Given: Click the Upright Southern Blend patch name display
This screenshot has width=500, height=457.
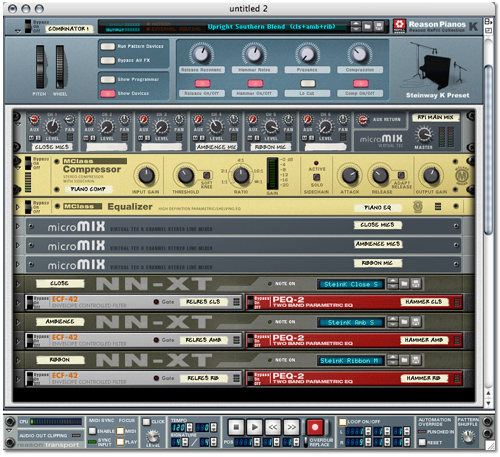Looking at the screenshot, I should click(x=271, y=27).
